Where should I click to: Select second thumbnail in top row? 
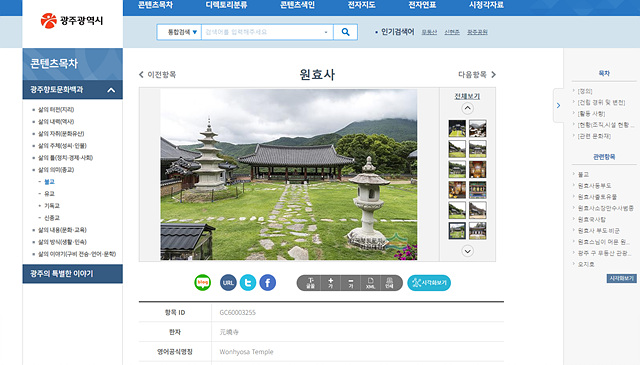coord(478,128)
